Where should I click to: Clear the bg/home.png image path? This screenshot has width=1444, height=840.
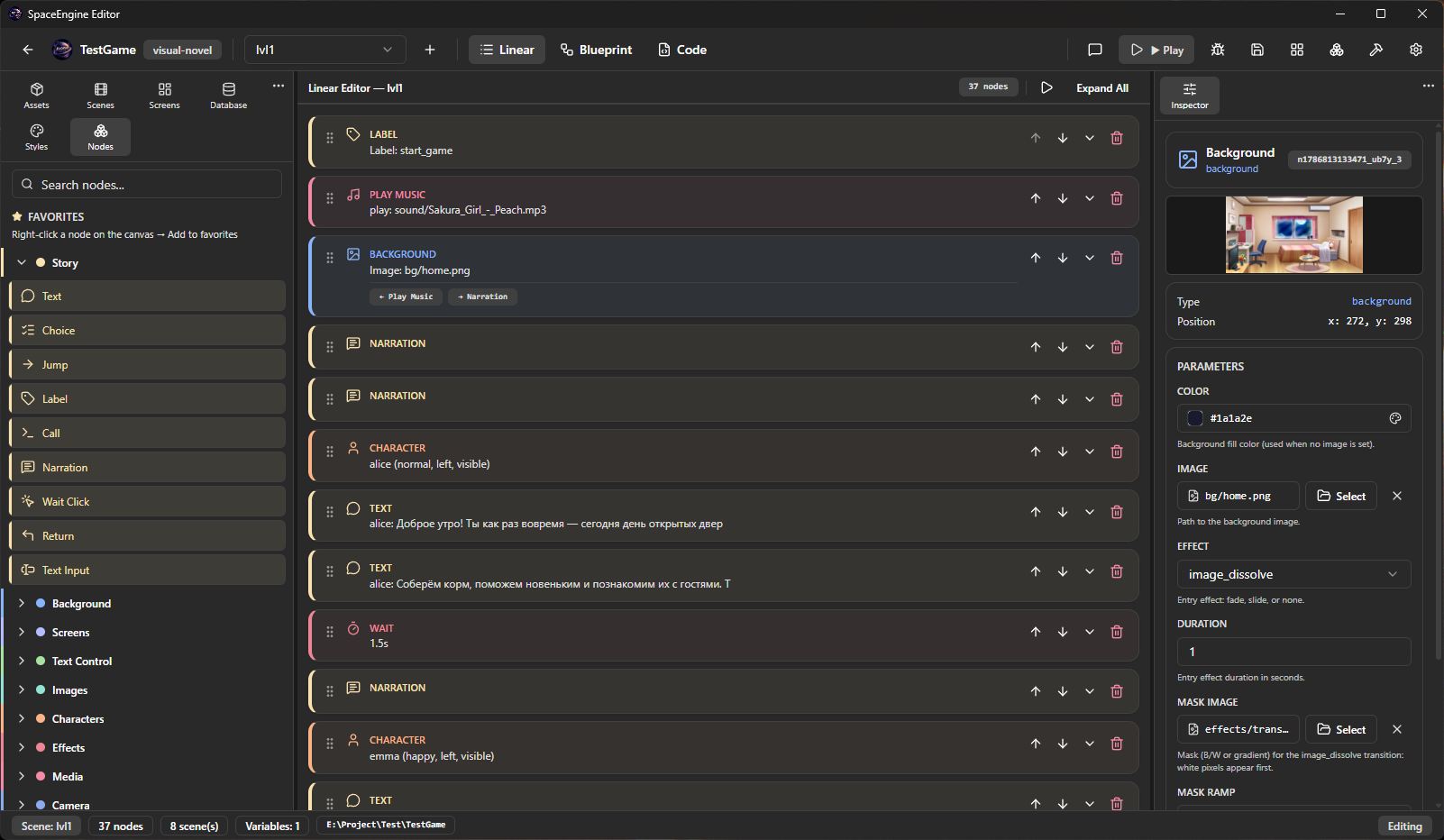tap(1397, 496)
